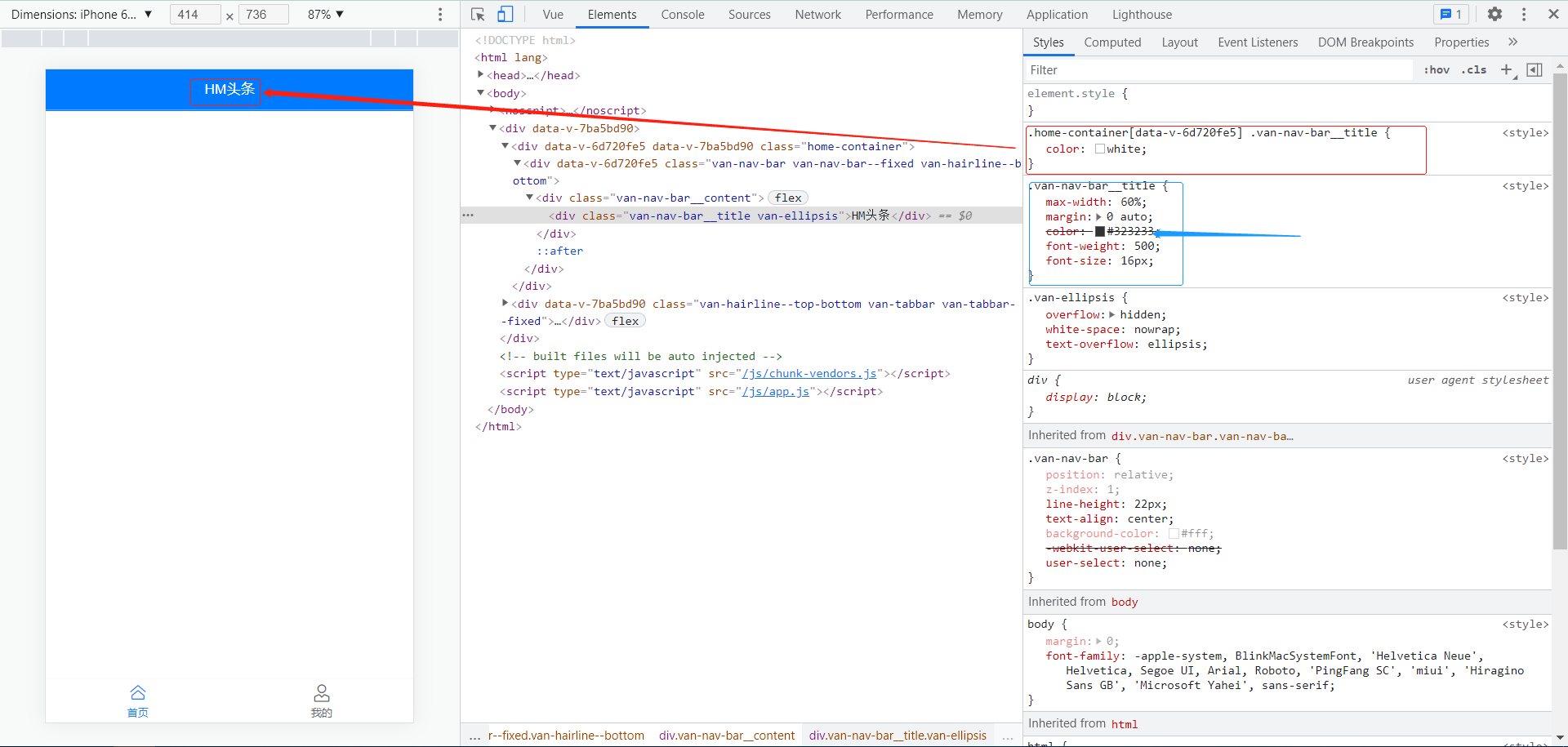
Task: Select the Computed styles tab
Action: 1112,42
